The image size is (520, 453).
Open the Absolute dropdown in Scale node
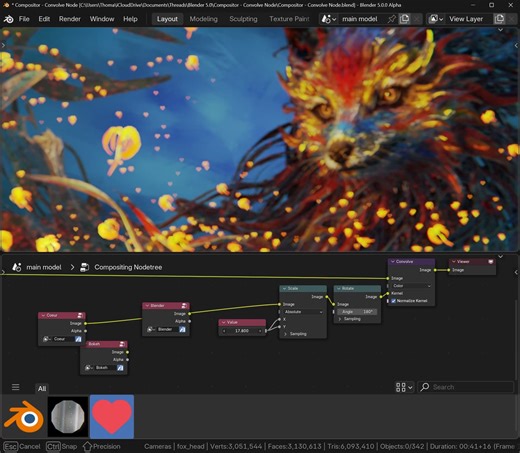tap(303, 312)
